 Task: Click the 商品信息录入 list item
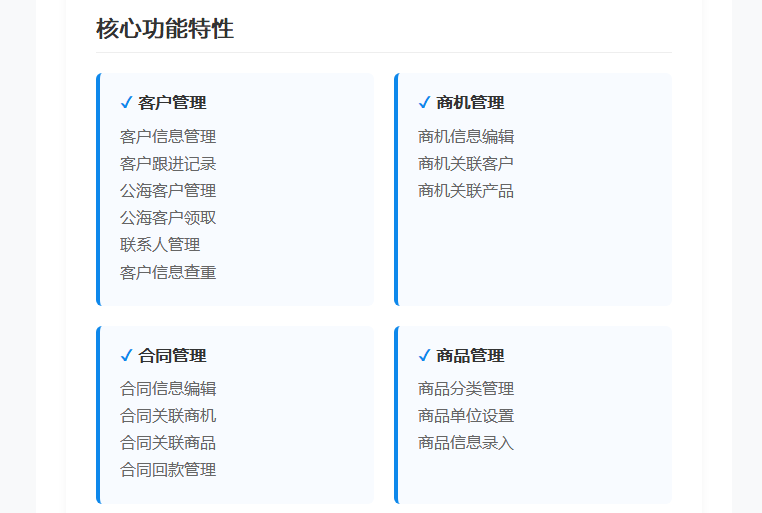click(x=466, y=443)
